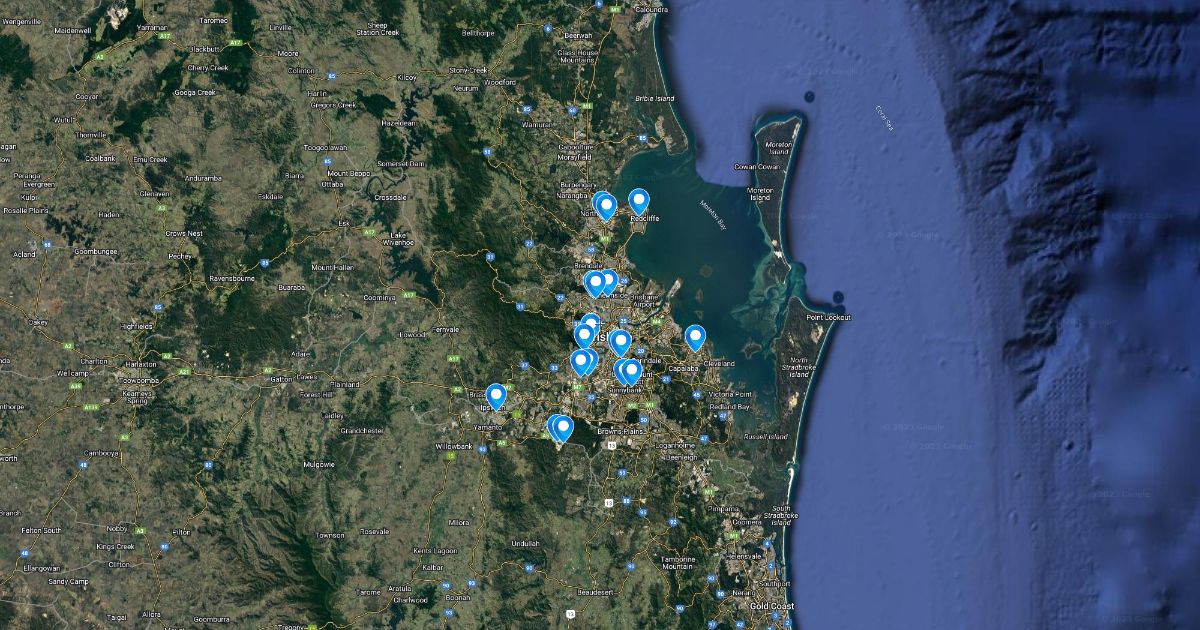This screenshot has height=630, width=1200.
Task: Select the Townson label
Action: point(330,535)
